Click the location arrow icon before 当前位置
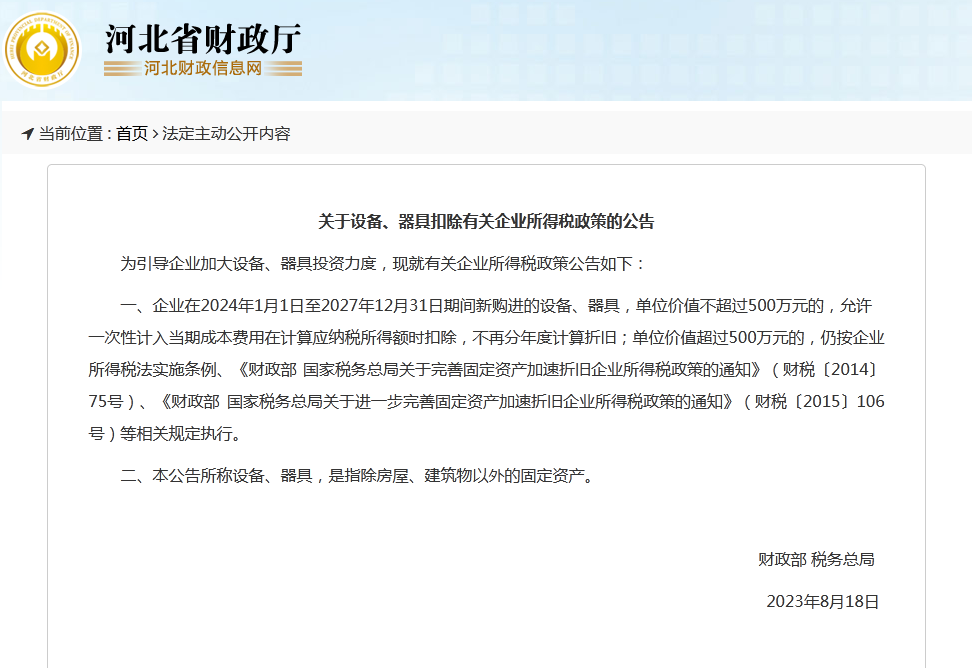This screenshot has width=972, height=668. 27,133
